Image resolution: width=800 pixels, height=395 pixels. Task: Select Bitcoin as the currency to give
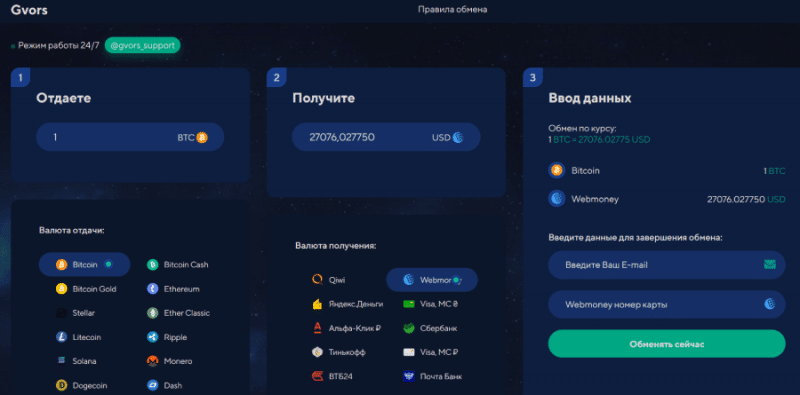85,264
